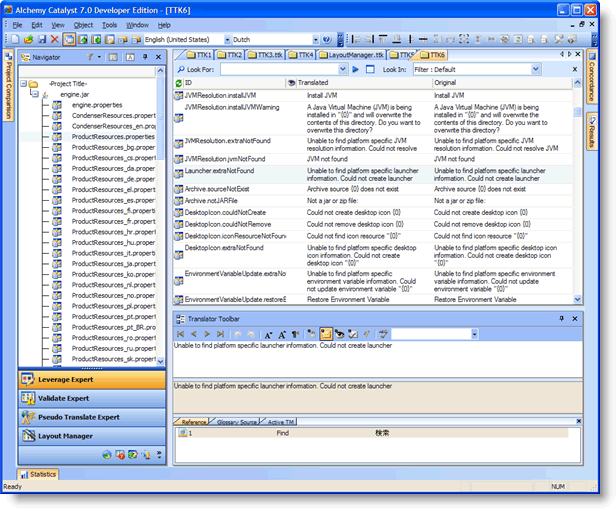616x510 pixels.
Task: Click the New project icon in toolbar
Action: pos(15,39)
